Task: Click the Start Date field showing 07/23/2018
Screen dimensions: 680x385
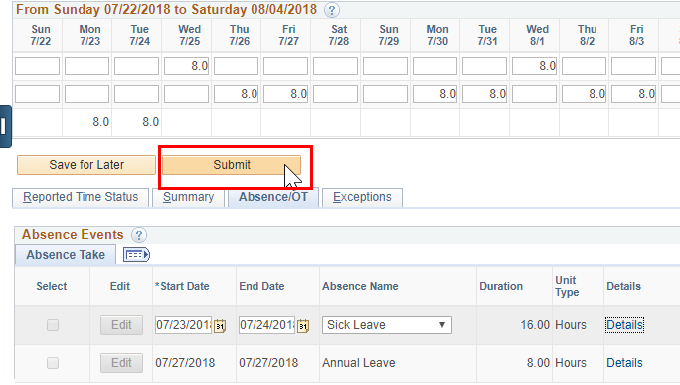Action: pos(183,325)
